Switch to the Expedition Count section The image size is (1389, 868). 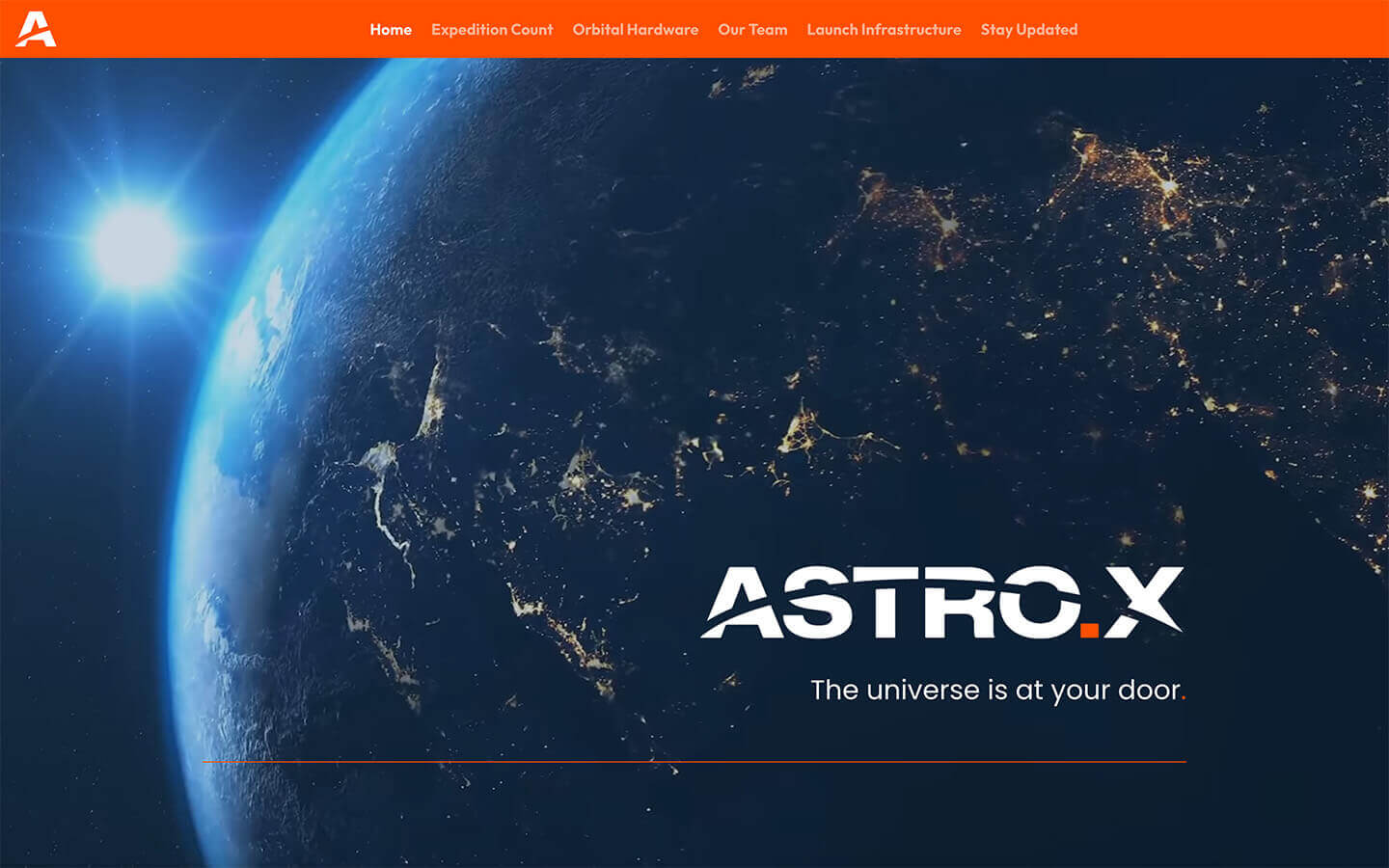(x=492, y=29)
